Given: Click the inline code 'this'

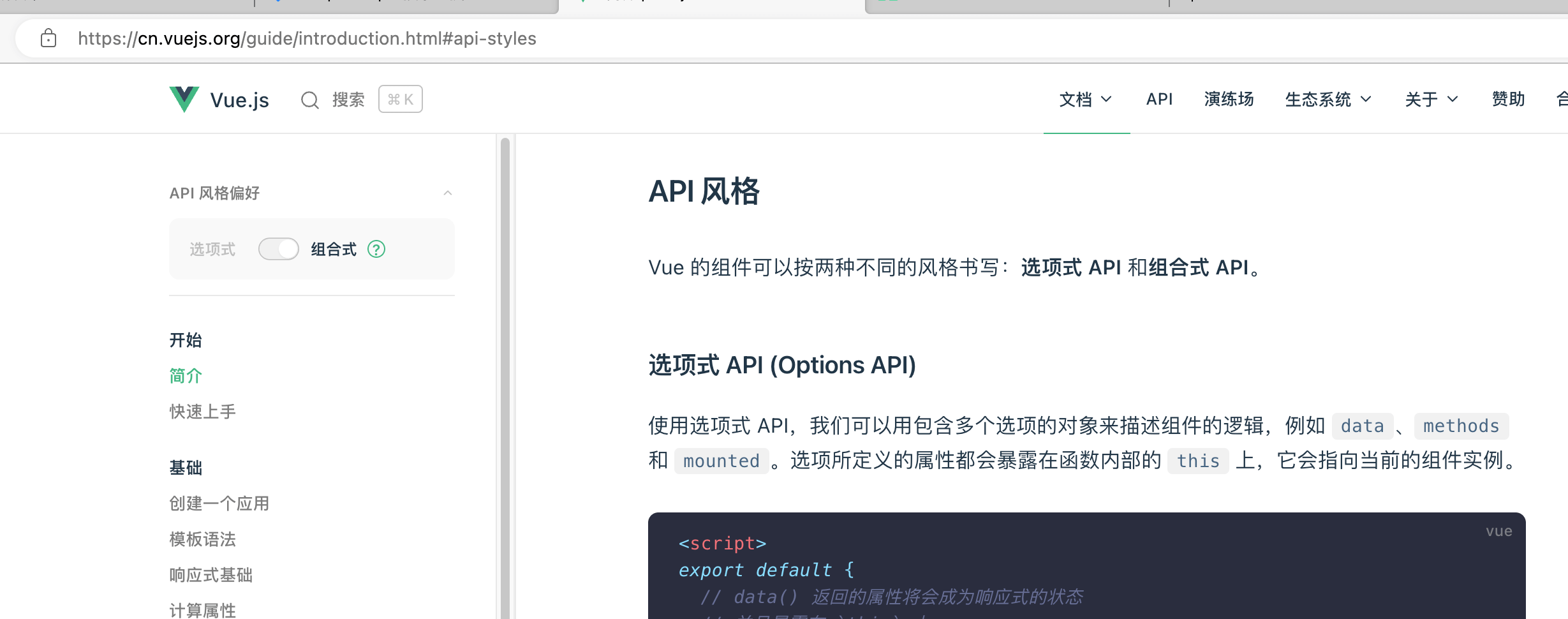Looking at the screenshot, I should point(1198,461).
